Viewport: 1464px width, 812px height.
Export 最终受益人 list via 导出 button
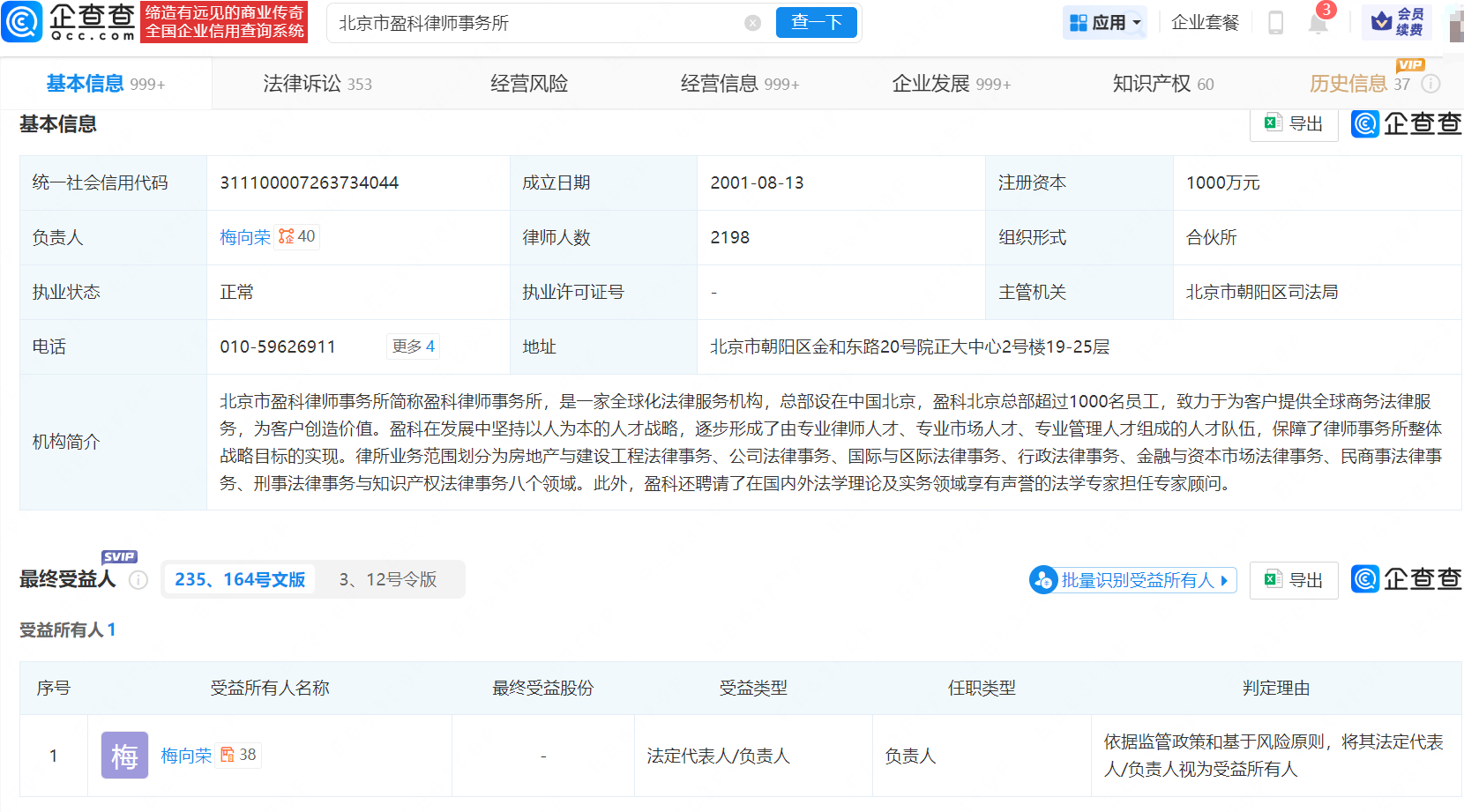coord(1294,580)
